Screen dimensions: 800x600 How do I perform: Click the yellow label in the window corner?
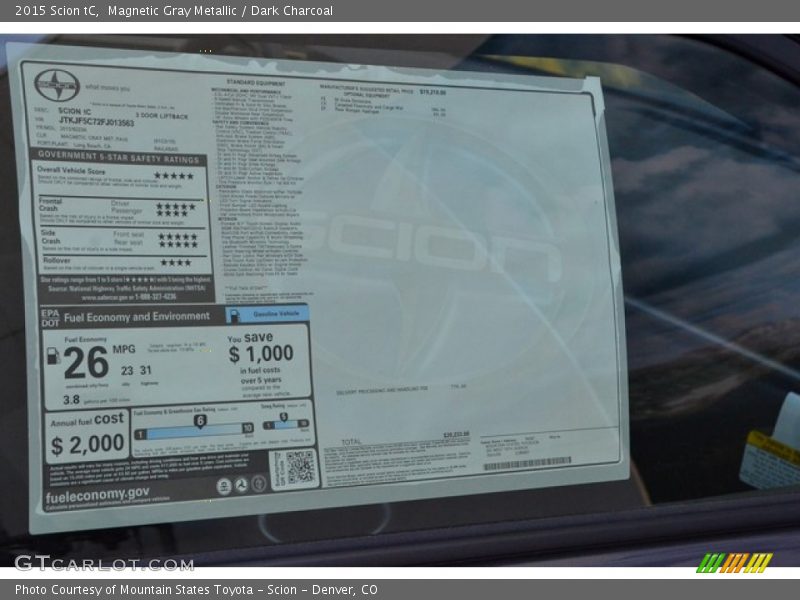click(769, 462)
